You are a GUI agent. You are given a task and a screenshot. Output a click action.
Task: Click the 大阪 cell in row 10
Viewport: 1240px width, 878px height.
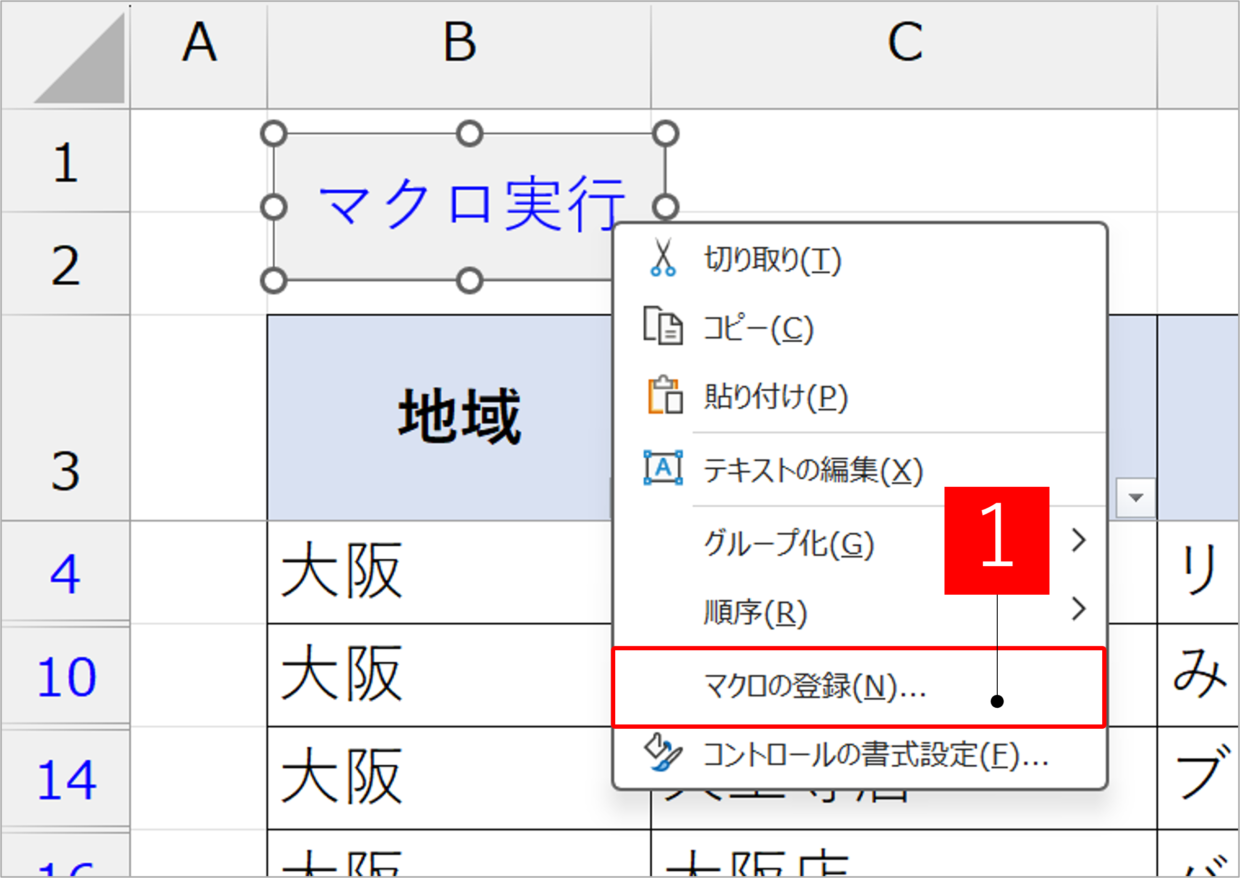click(459, 676)
